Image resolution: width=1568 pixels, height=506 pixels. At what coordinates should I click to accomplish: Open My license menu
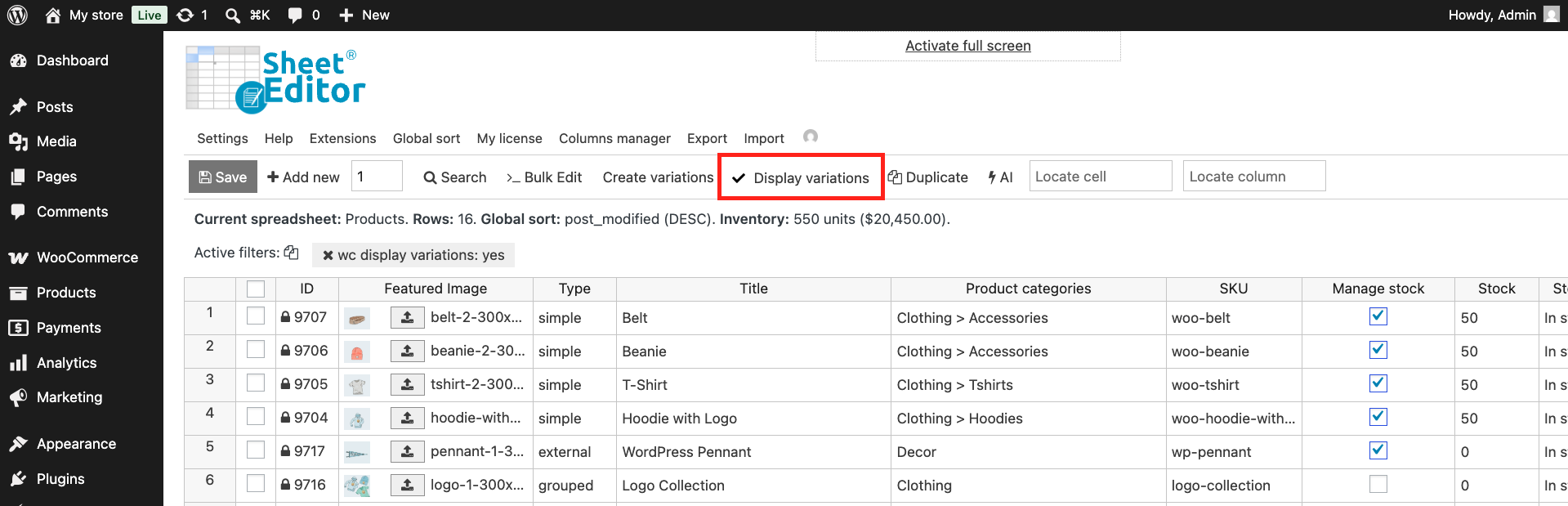pos(510,138)
